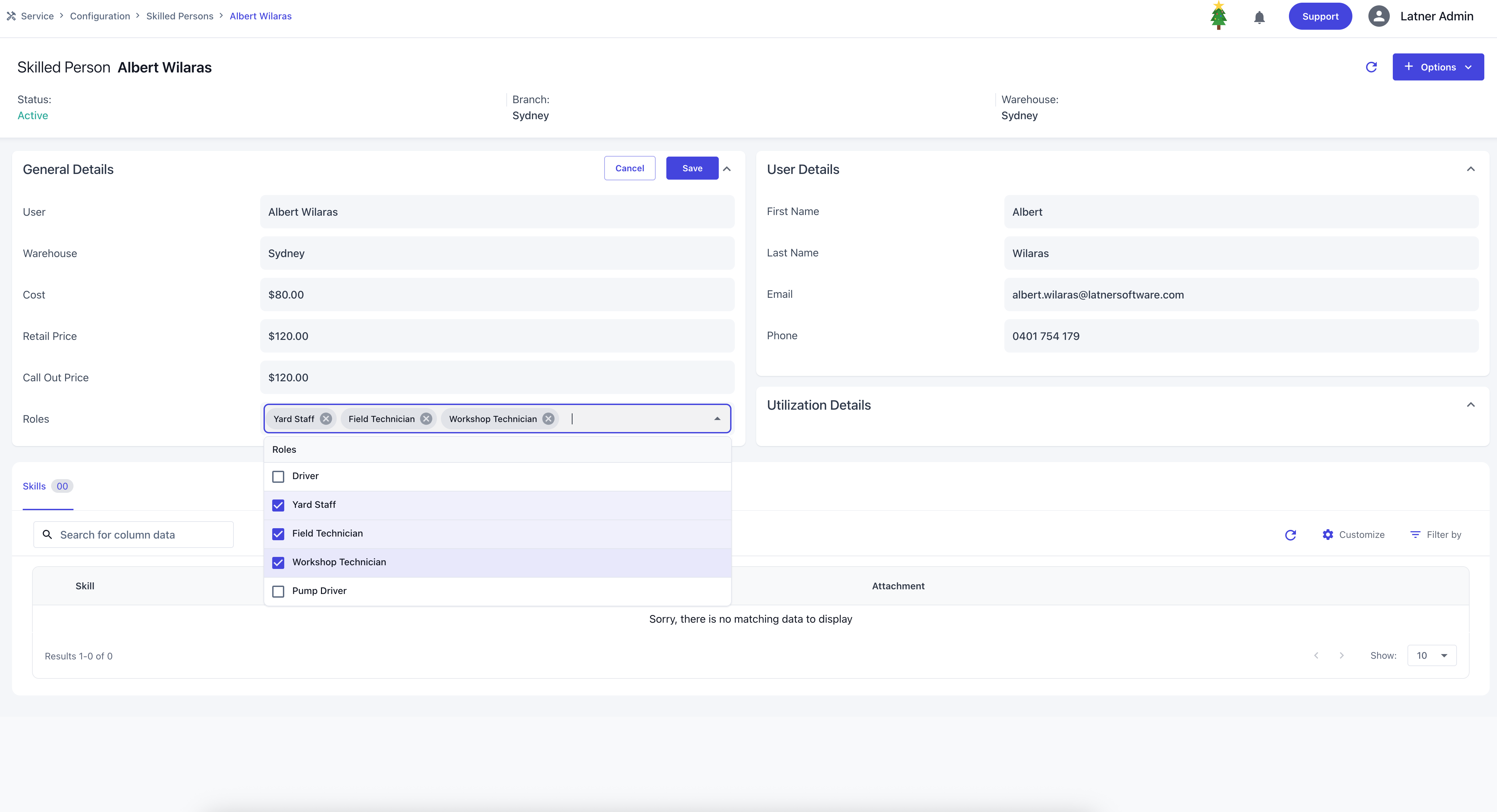Refresh the Skills table
Image resolution: width=1497 pixels, height=812 pixels.
pyautogui.click(x=1290, y=535)
